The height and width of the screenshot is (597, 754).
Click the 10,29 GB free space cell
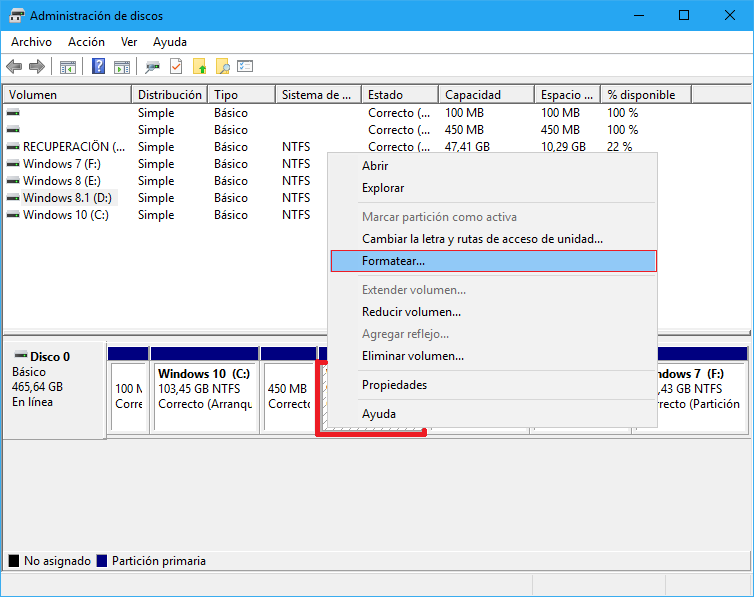[563, 147]
